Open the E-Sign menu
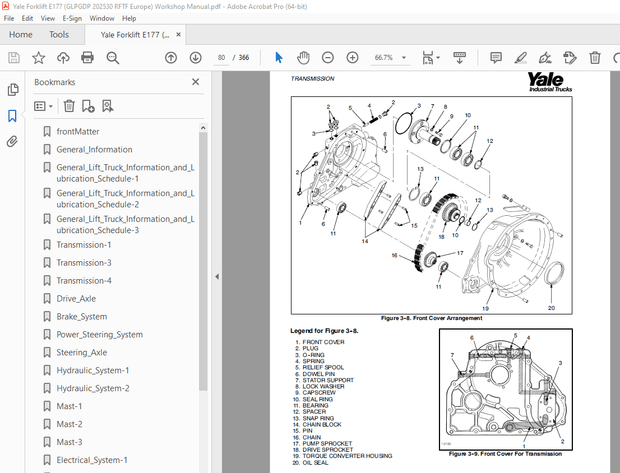 [72, 18]
